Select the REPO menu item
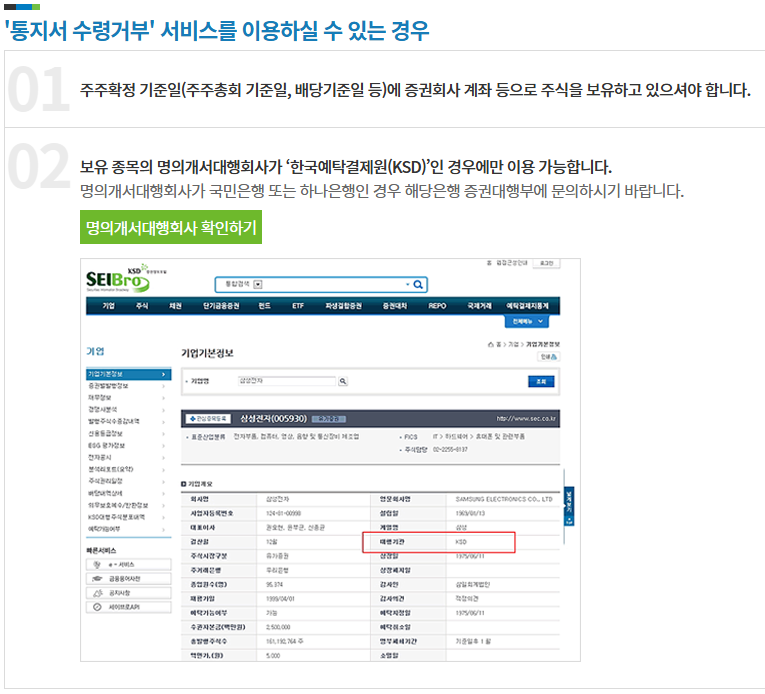 click(x=437, y=306)
